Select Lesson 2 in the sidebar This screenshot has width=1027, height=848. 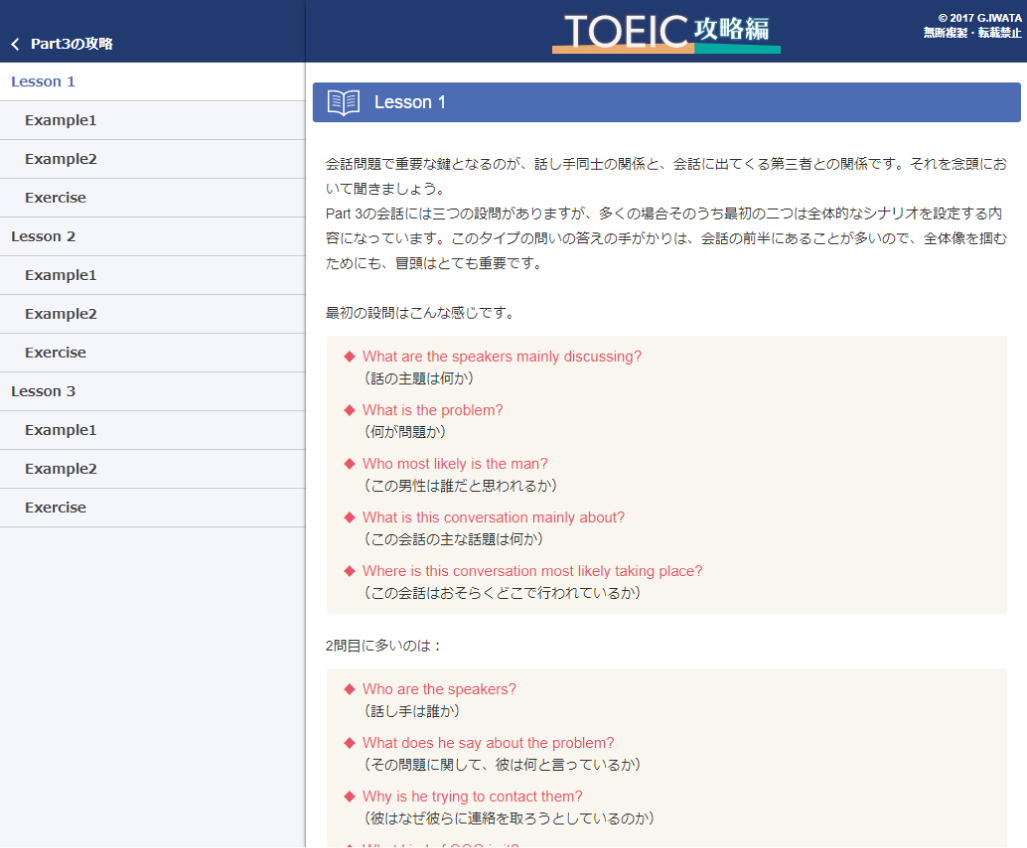click(43, 237)
